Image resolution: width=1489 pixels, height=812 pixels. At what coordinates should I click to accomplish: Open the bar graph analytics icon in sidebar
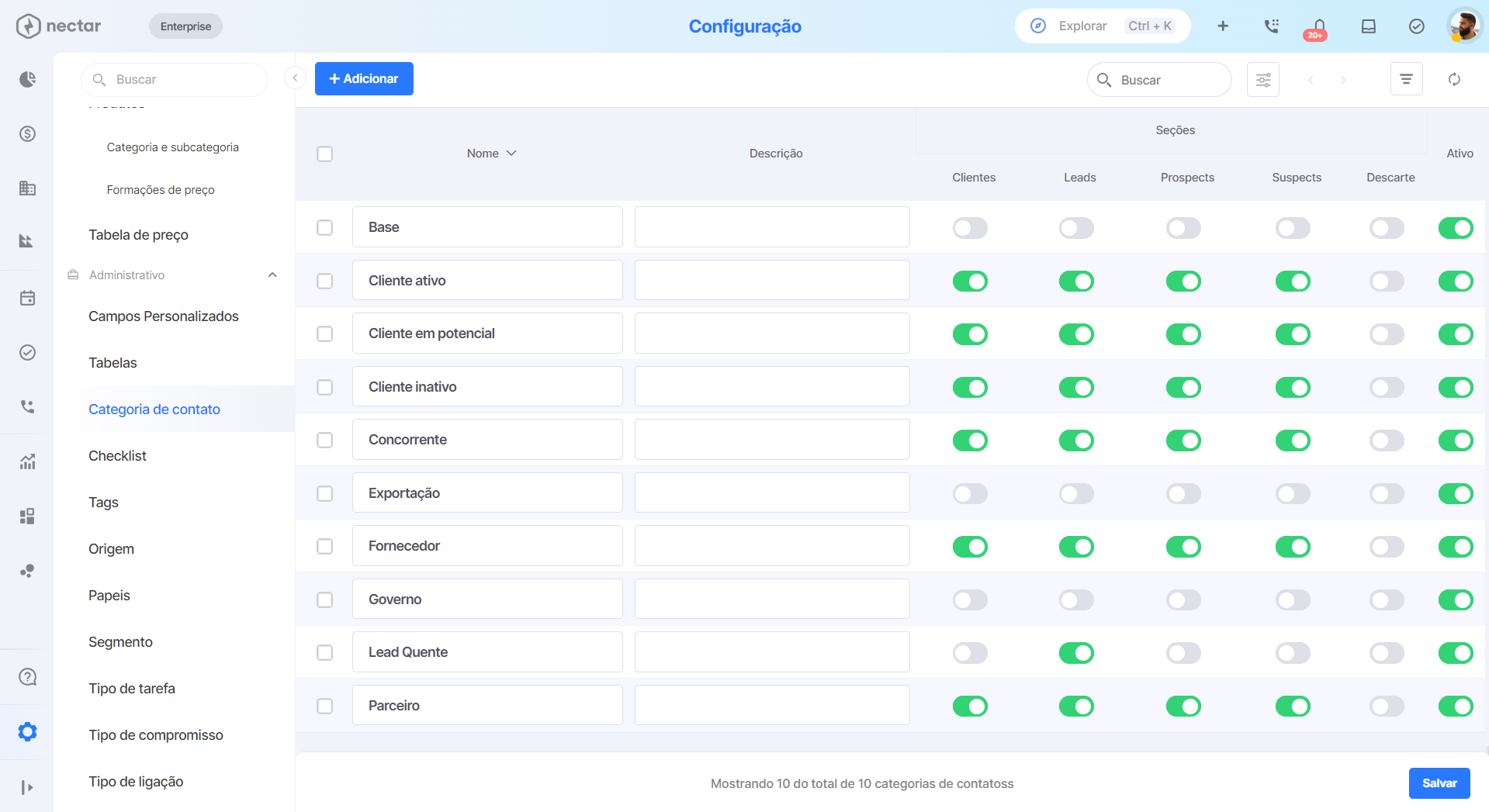[27, 461]
